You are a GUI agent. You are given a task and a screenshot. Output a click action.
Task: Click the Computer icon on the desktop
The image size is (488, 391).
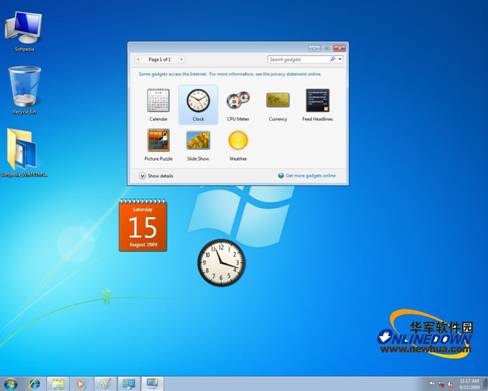[x=24, y=31]
